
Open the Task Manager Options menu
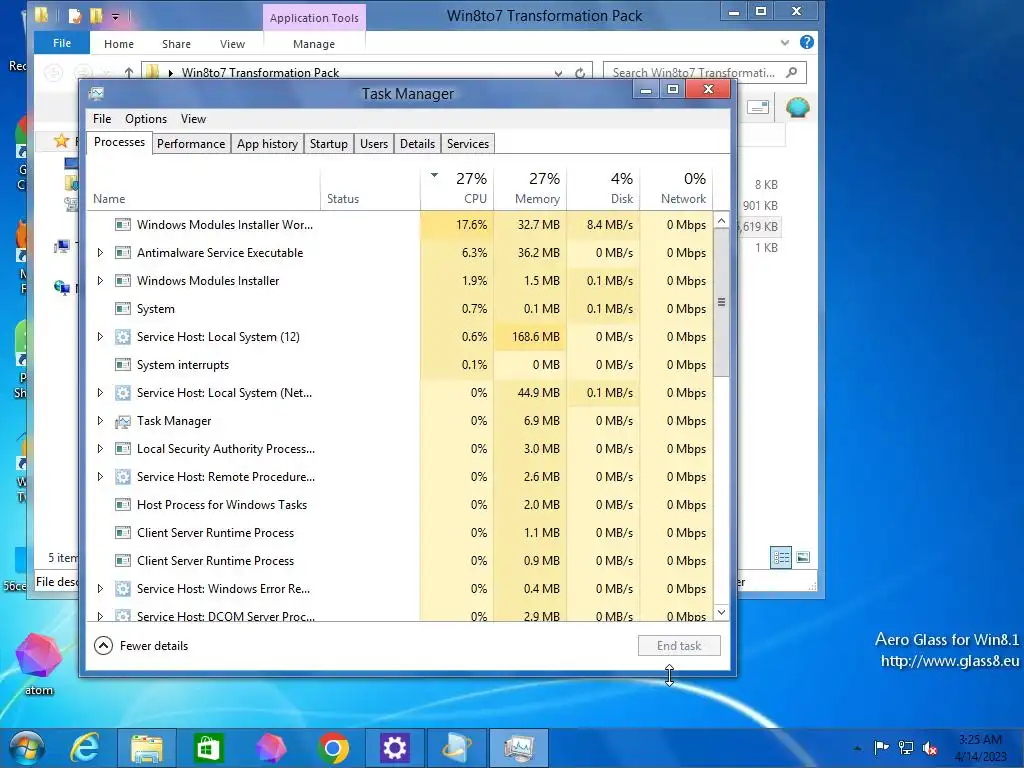tap(146, 119)
